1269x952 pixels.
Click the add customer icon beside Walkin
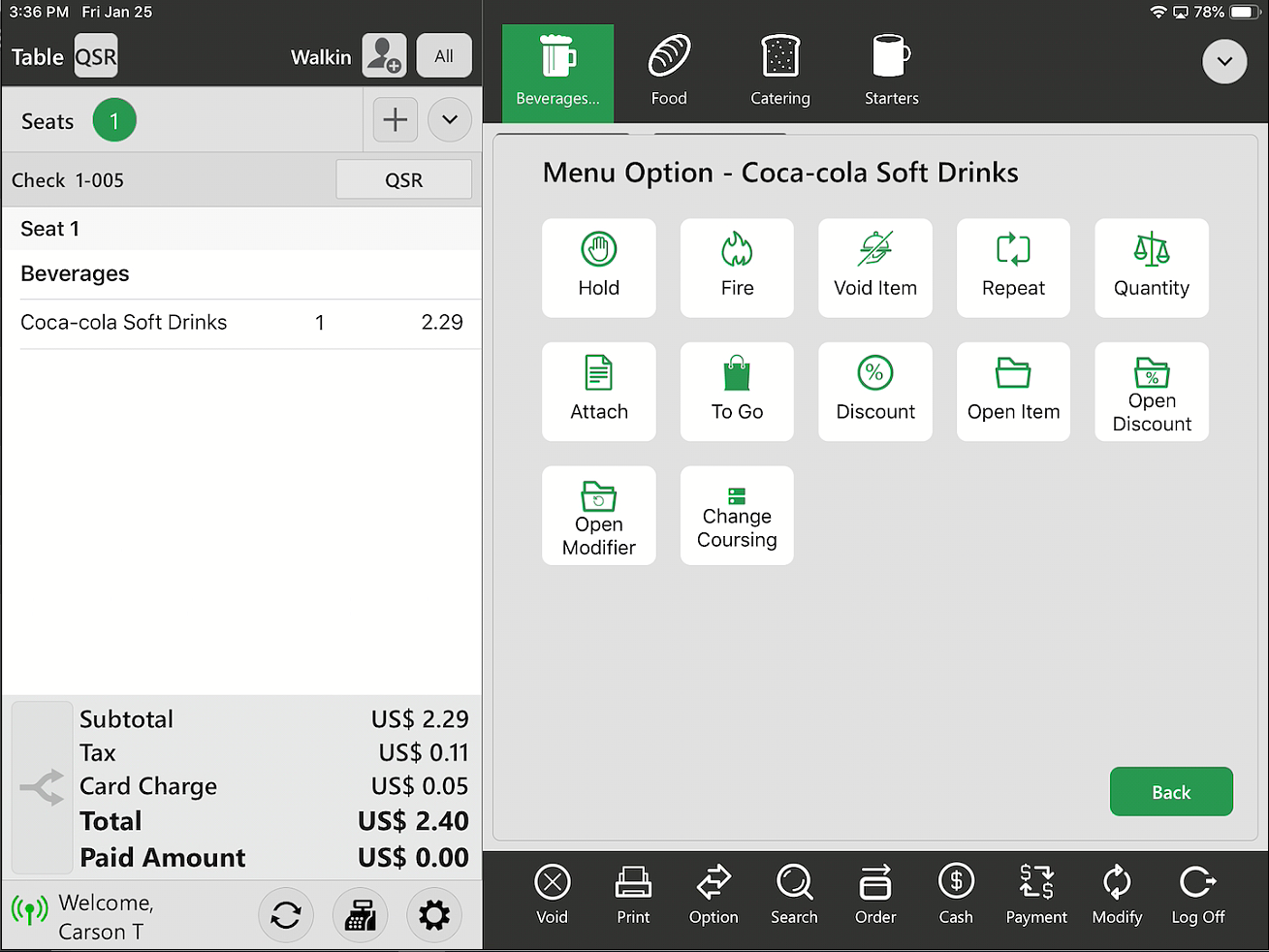coord(384,56)
